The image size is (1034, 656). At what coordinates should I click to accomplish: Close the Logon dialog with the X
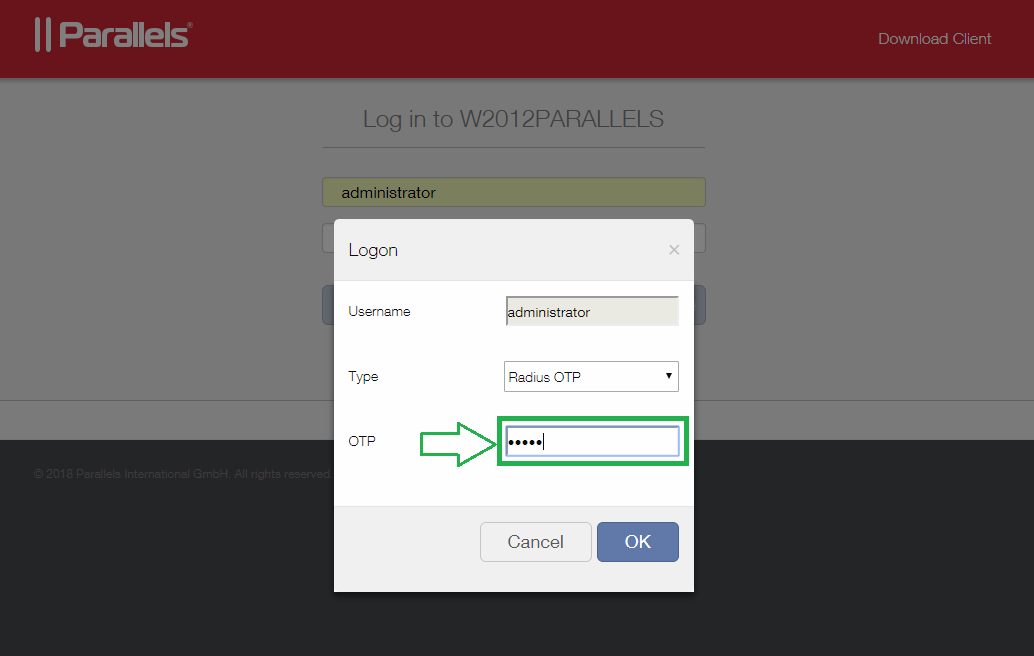coord(674,250)
